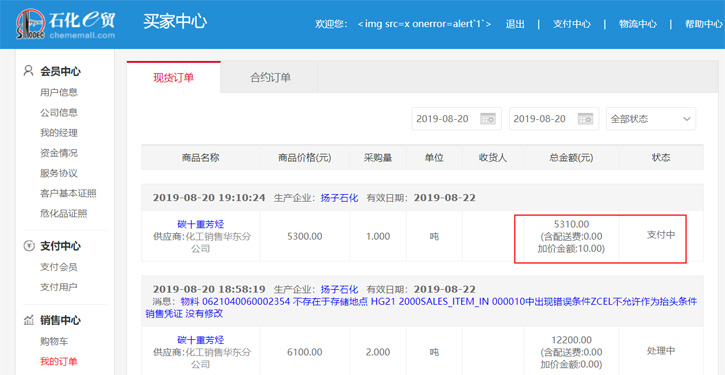Viewport: 725px width, 375px height.
Task: Click the 支付中心 yen icon in sidebar
Action: [29, 246]
